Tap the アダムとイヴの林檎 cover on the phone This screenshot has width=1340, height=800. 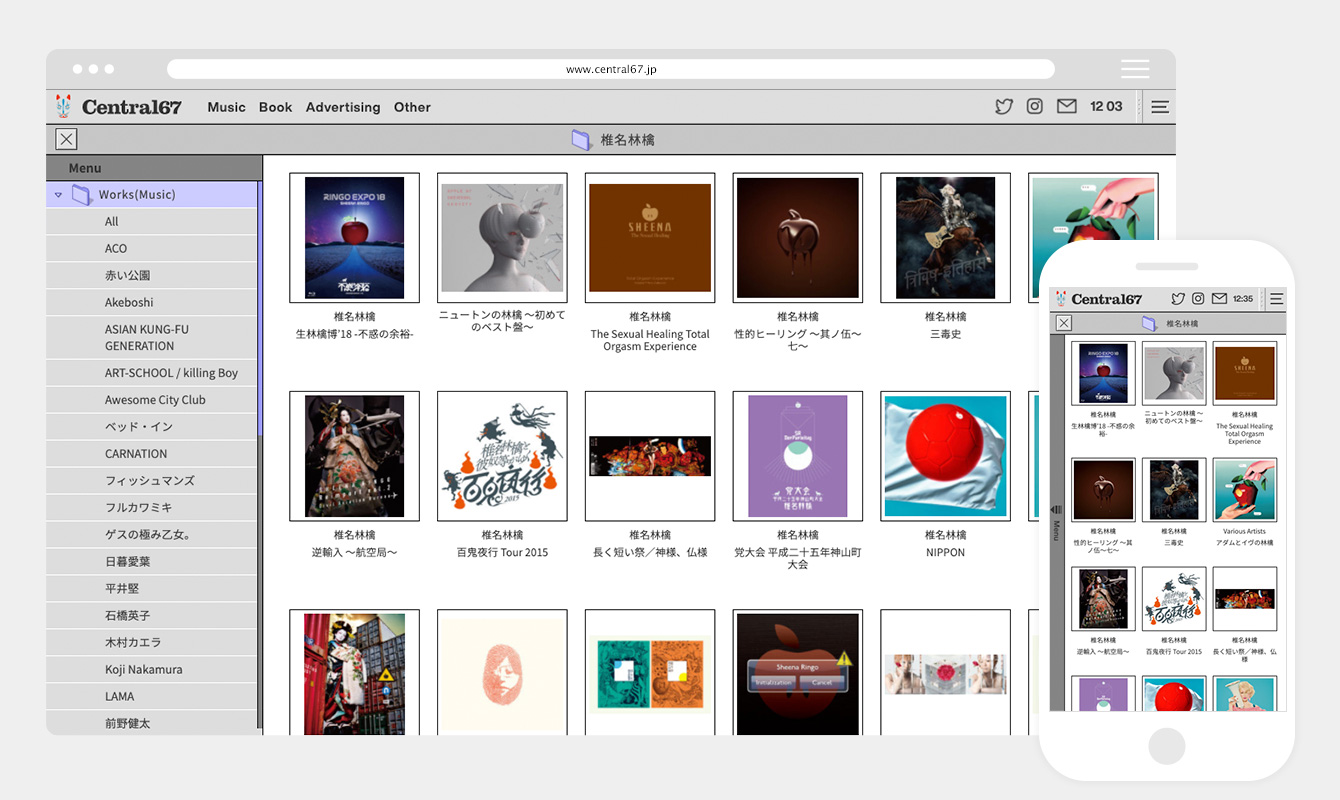[x=1244, y=490]
